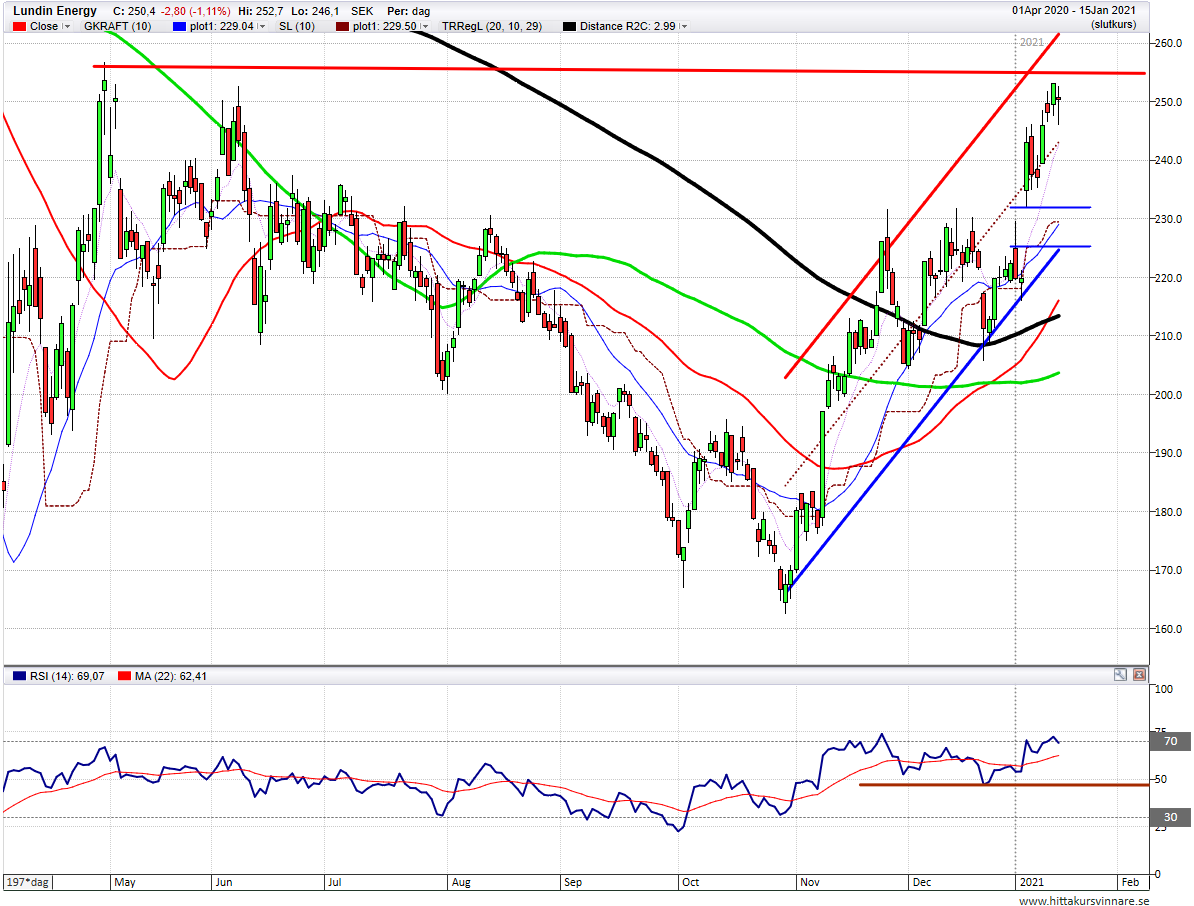The image size is (1194, 906).
Task: Close the RSI indicator panel
Action: 1139,675
